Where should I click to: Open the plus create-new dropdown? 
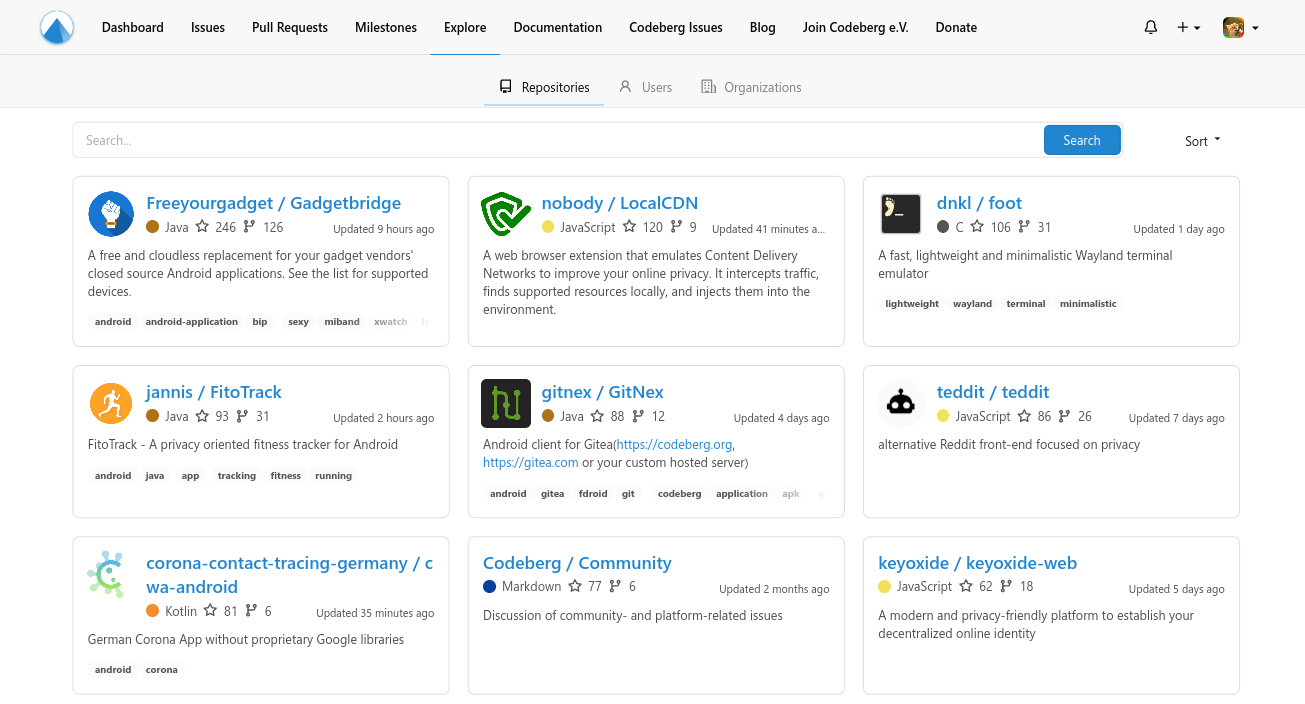1188,28
